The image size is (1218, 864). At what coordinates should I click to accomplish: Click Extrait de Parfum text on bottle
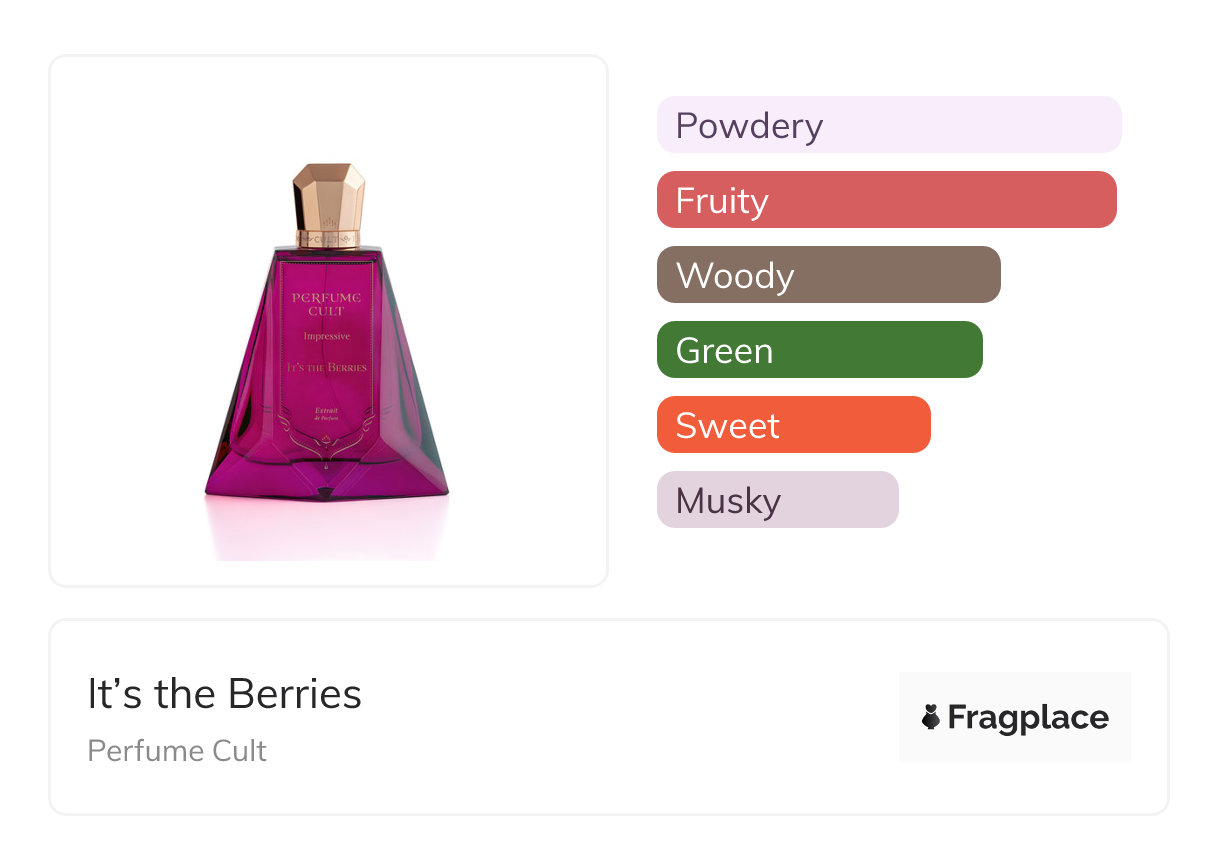pyautogui.click(x=330, y=415)
